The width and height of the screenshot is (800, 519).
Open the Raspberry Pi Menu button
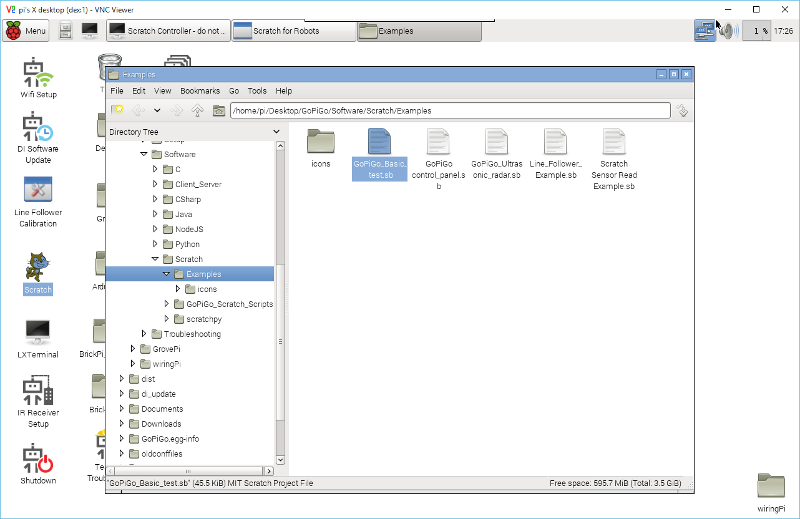27,31
